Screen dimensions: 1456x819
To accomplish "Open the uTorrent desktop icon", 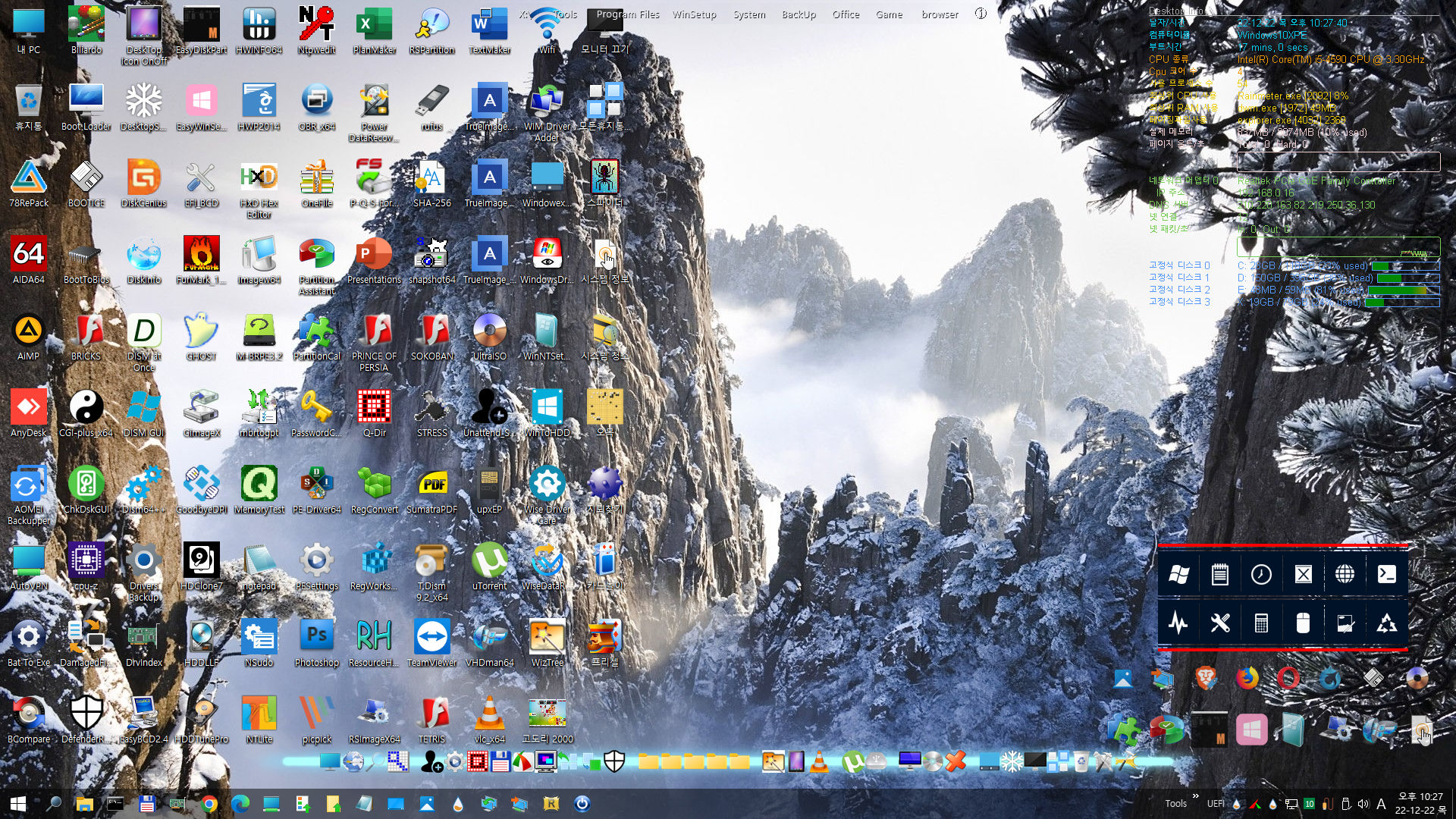I will [489, 566].
